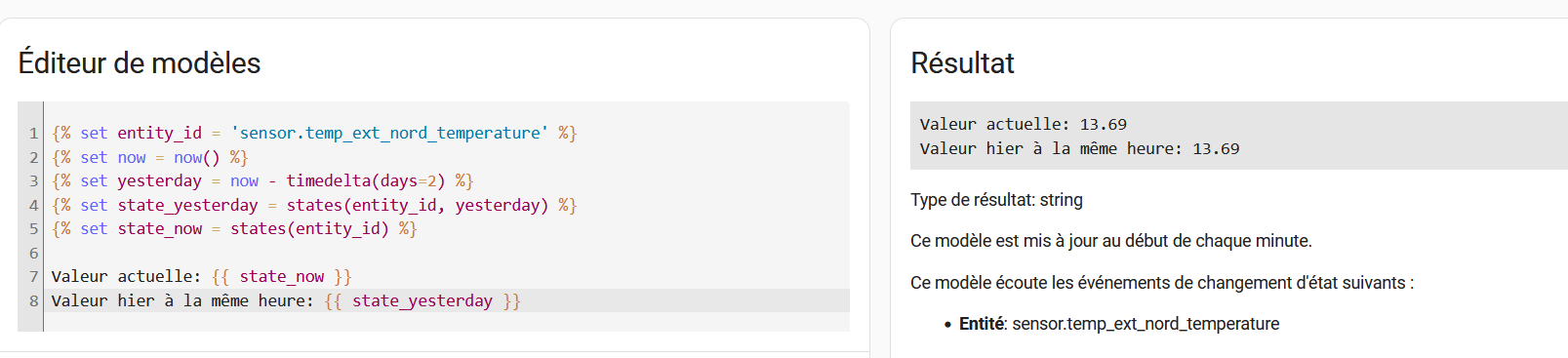Click 'Valeur actuelle: 13.69' in result output

[1024, 124]
